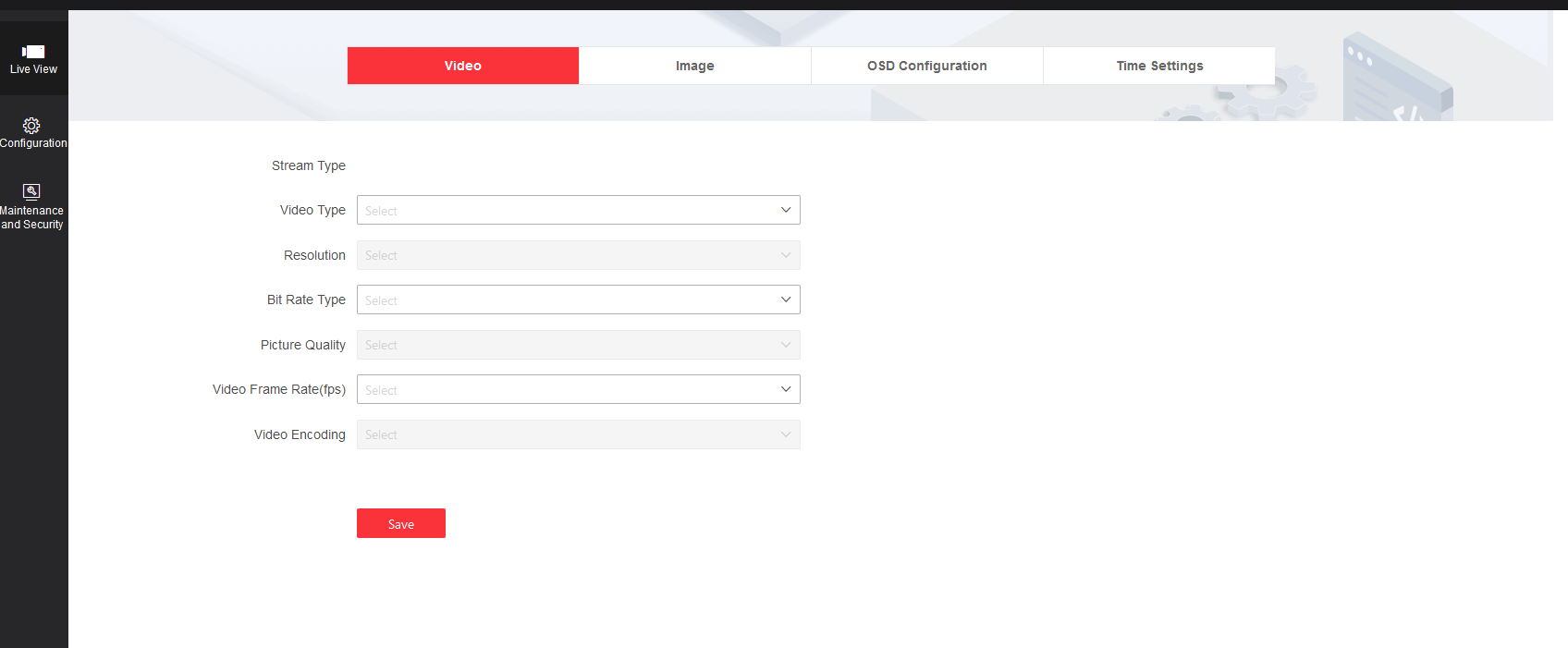The width and height of the screenshot is (1568, 648).
Task: Click the Select placeholder in Resolution
Action: (381, 255)
